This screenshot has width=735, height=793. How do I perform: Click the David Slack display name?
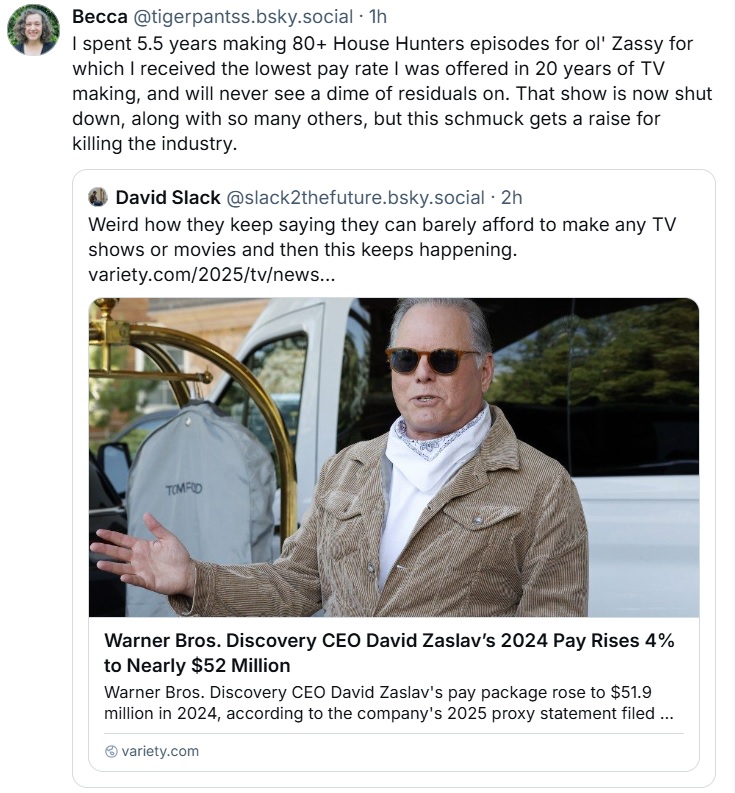click(168, 197)
